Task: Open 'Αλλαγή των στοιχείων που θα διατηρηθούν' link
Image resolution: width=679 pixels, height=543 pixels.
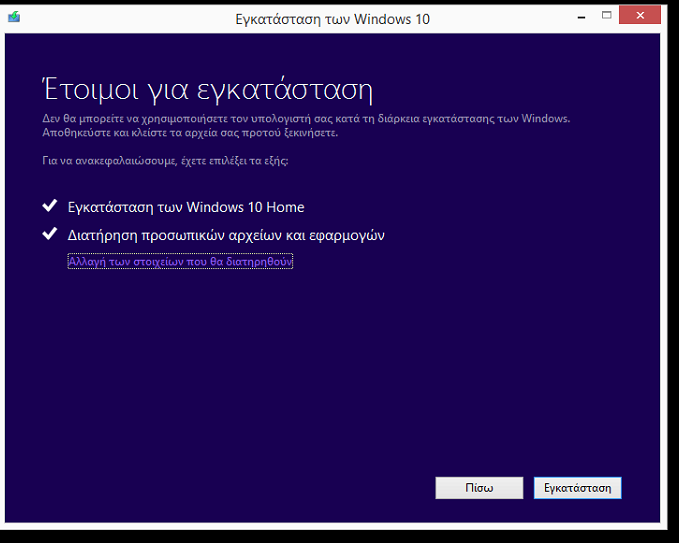Action: [180, 262]
